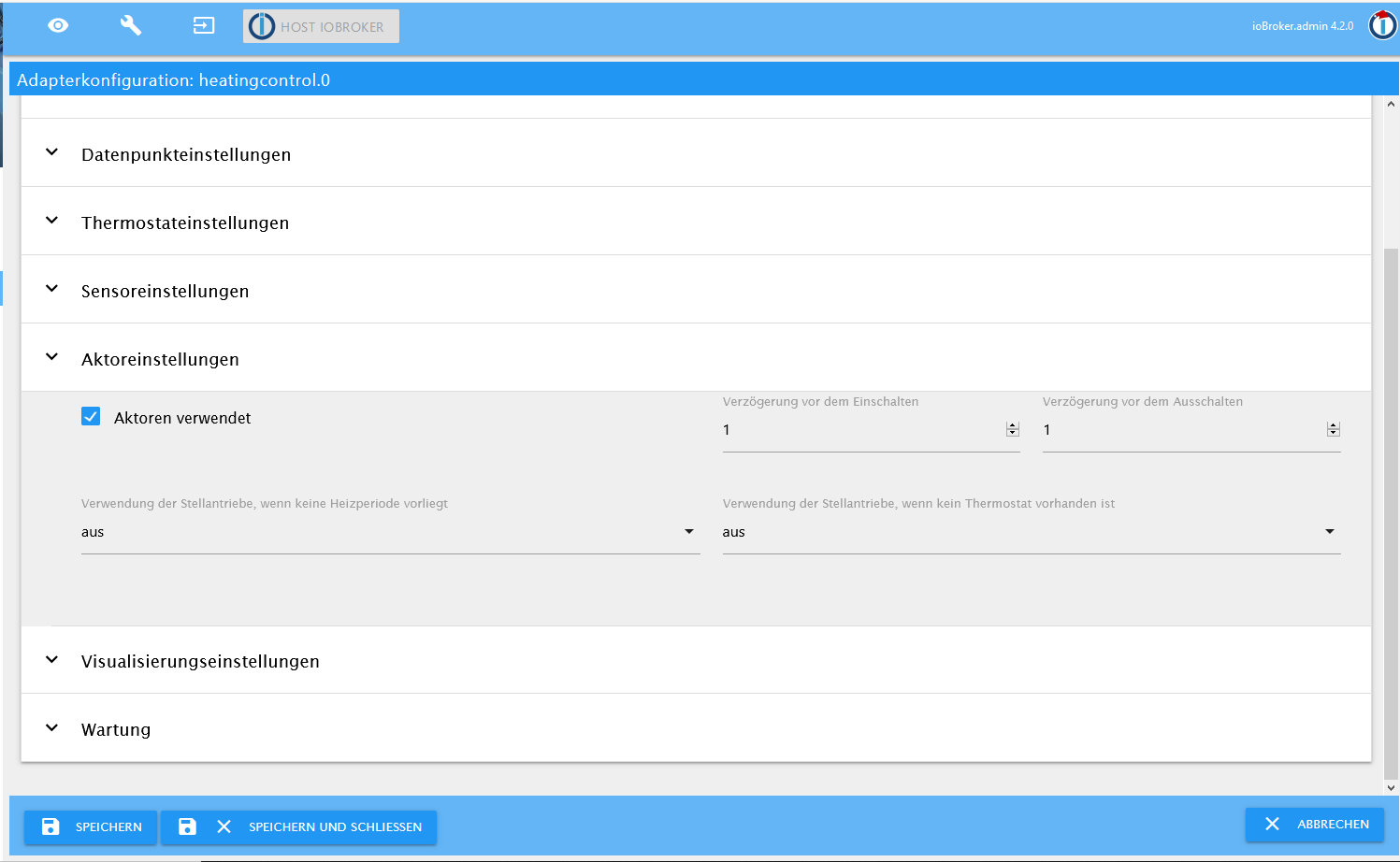Click the SPEICHERN UND SCHLIESSEN button
Image resolution: width=1400 pixels, height=862 pixels.
click(x=299, y=827)
